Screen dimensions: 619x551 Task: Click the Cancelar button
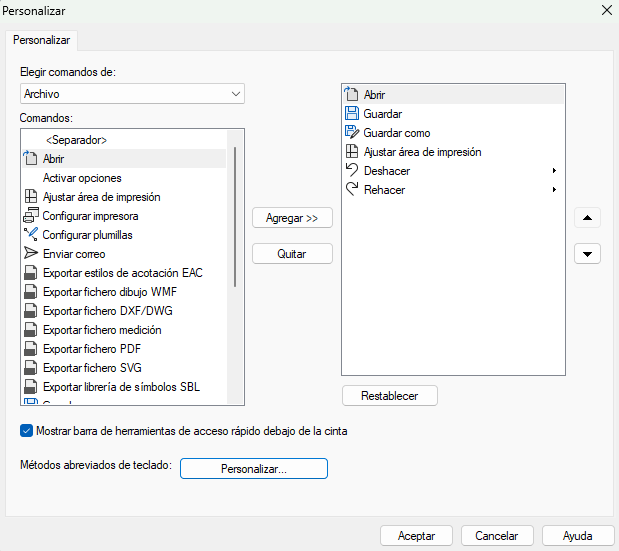pos(497,536)
